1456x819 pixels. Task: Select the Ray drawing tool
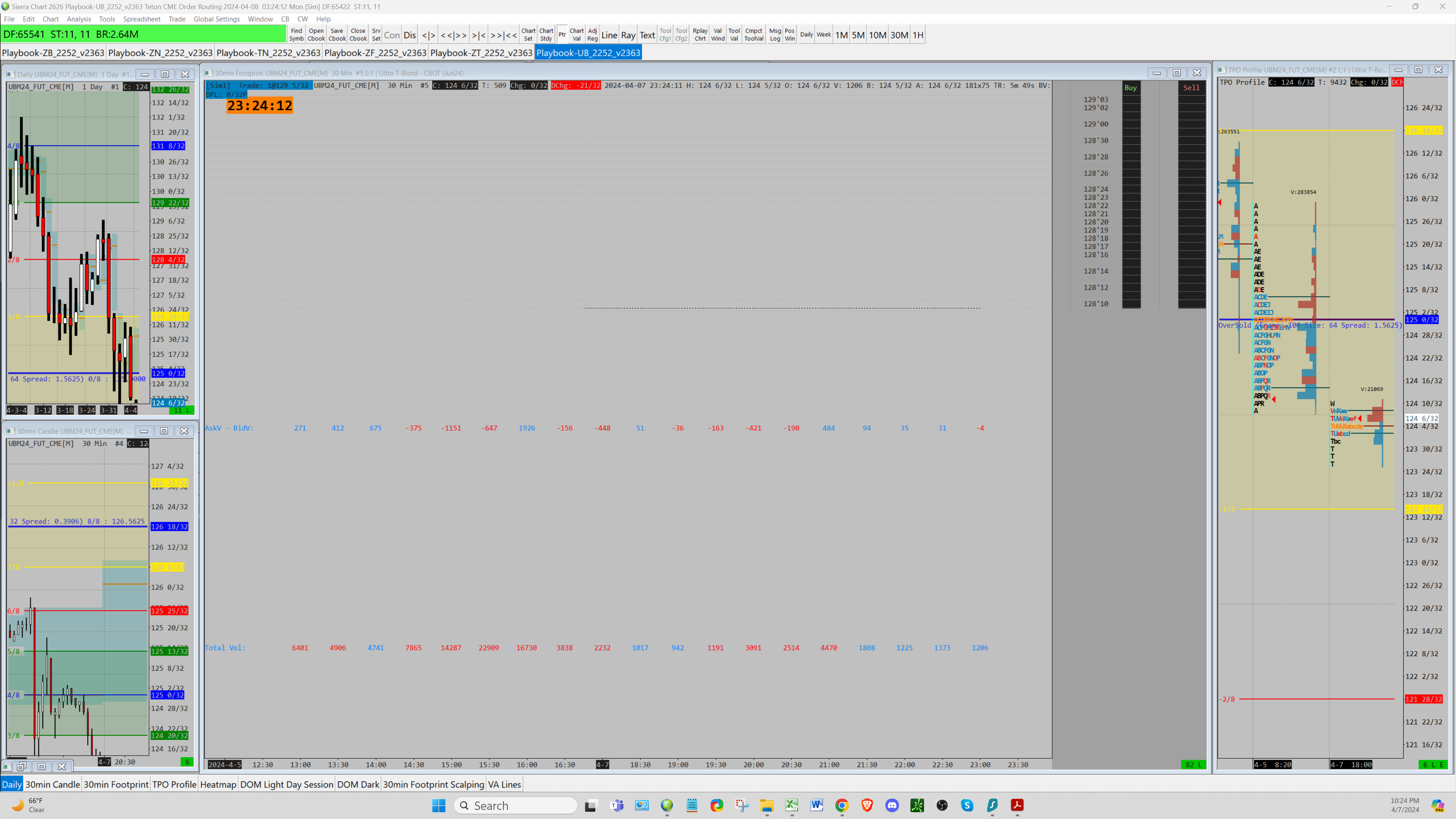click(x=628, y=35)
